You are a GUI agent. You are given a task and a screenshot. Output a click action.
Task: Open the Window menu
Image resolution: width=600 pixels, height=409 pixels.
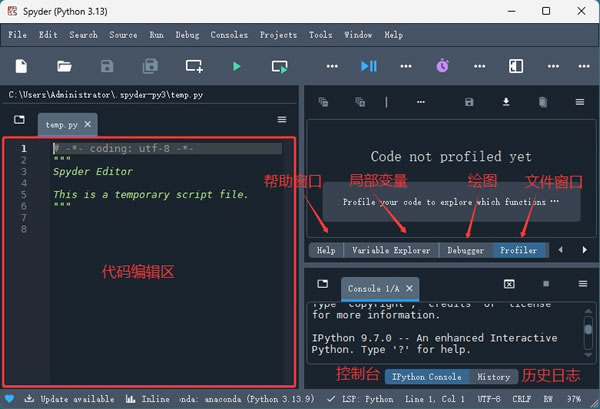point(358,35)
